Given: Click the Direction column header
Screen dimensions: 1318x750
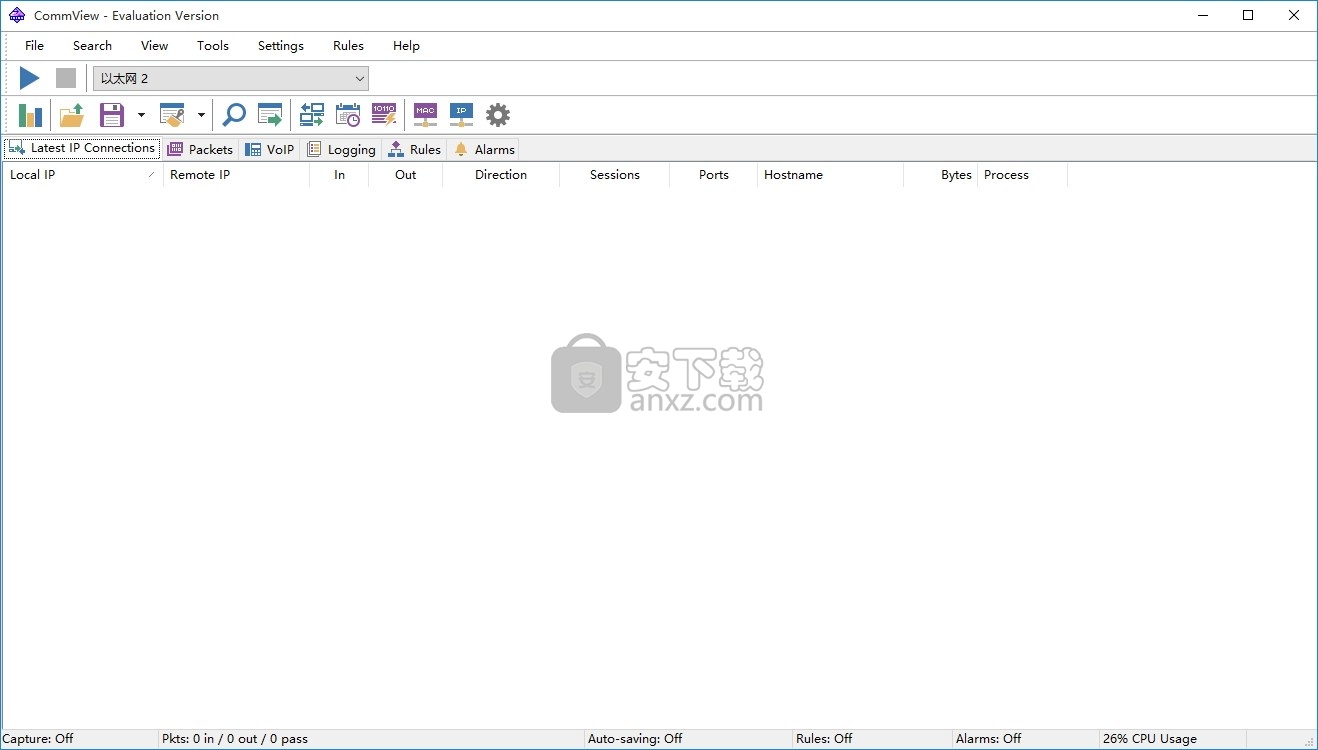Looking at the screenshot, I should [x=501, y=175].
